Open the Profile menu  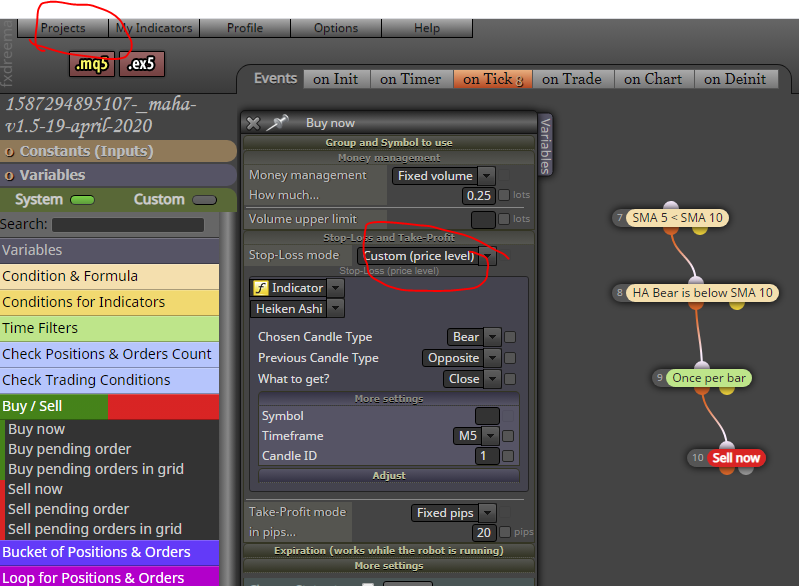245,28
